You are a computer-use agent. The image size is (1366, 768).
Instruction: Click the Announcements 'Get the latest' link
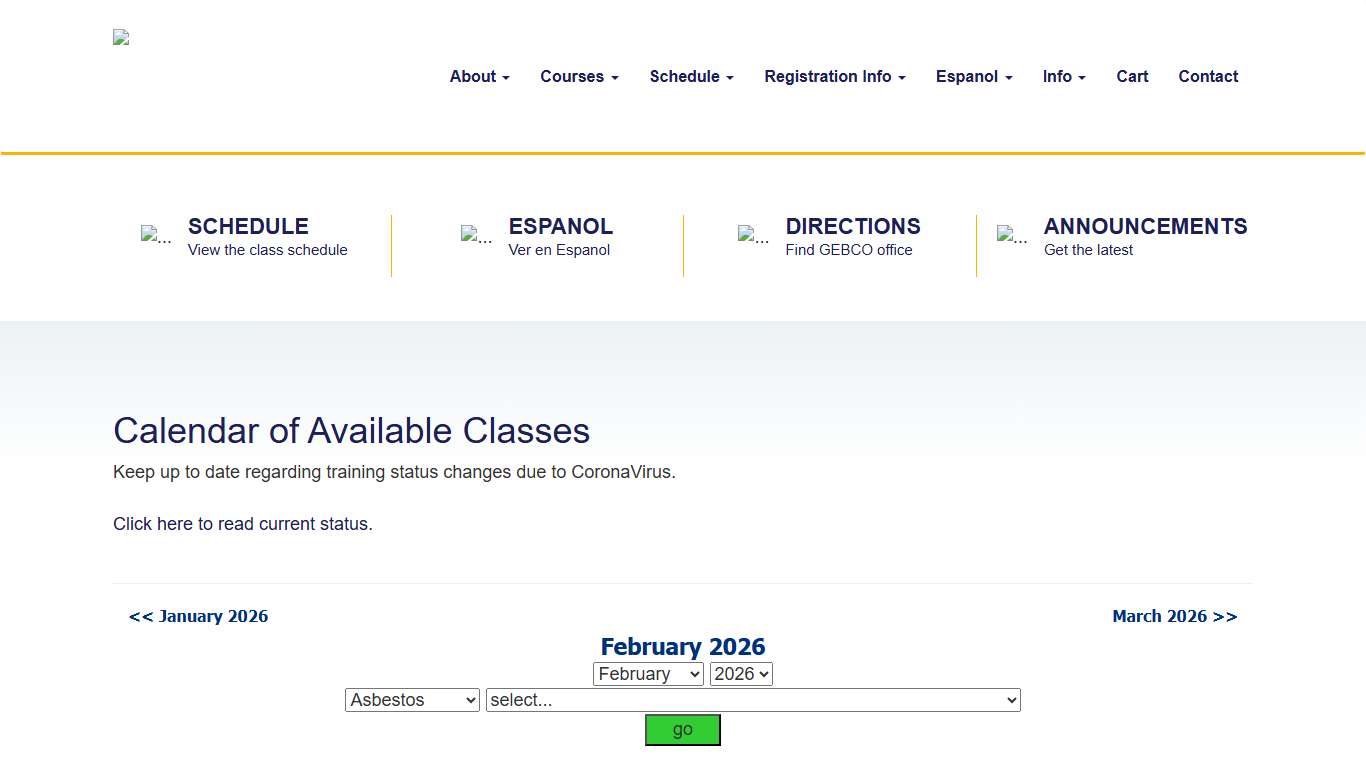tap(1088, 250)
